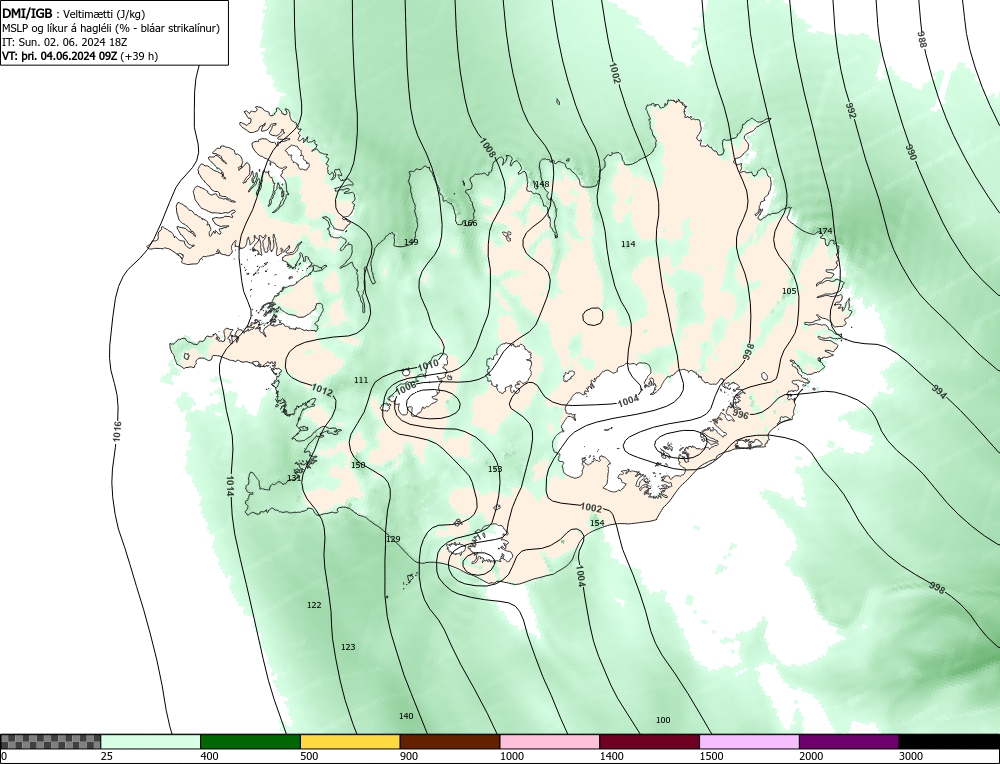Click the value 129 off the southwest coast
This screenshot has width=1000, height=764.
(393, 539)
